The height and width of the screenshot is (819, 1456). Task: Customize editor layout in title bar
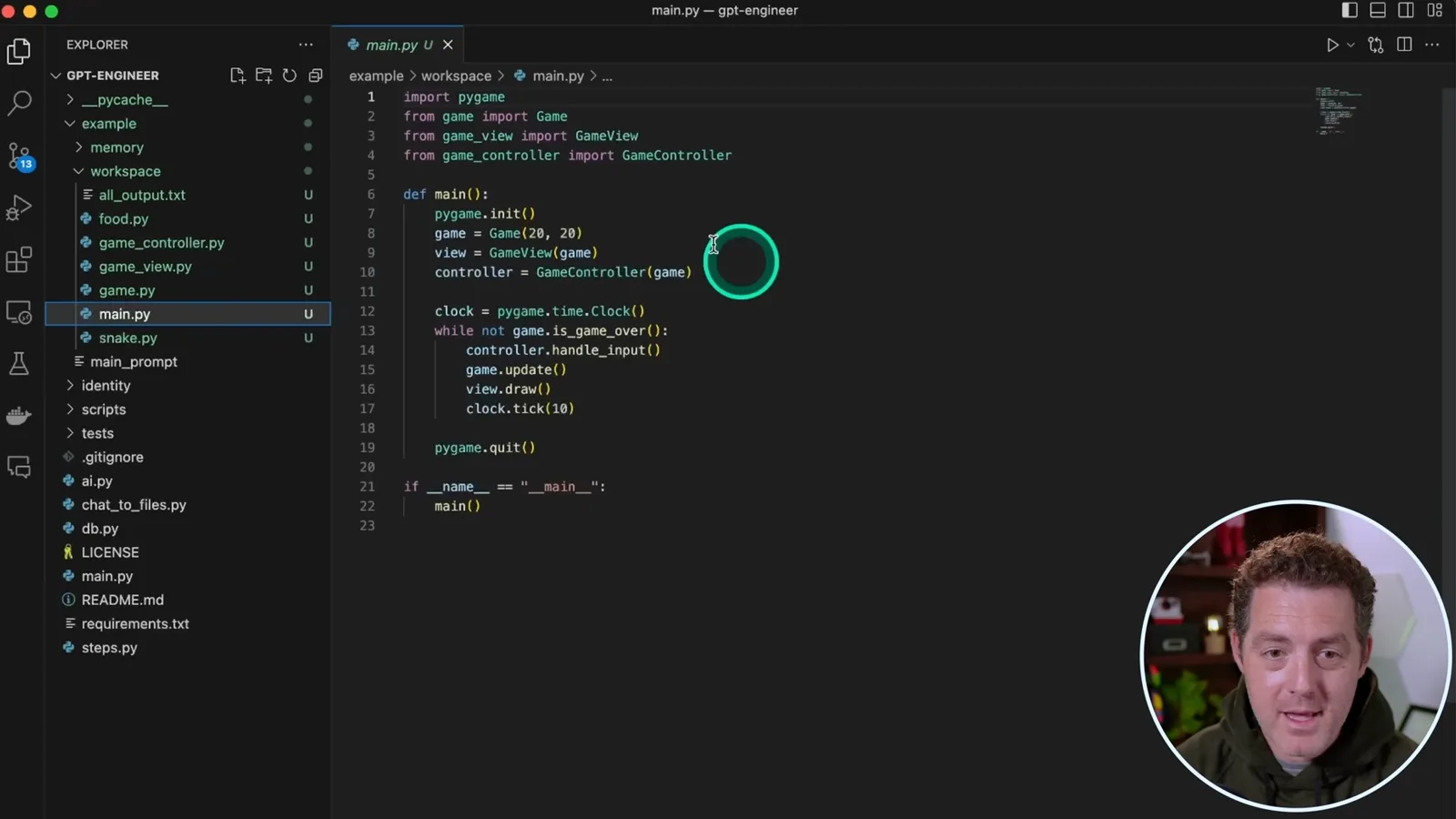point(1435,10)
